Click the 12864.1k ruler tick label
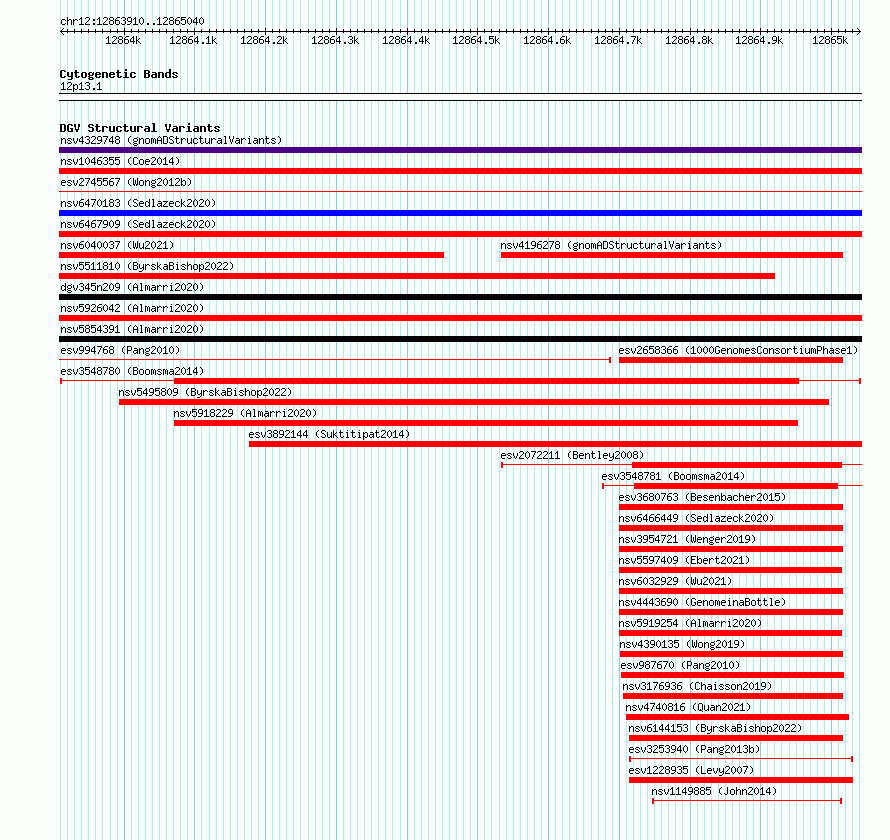 point(193,40)
